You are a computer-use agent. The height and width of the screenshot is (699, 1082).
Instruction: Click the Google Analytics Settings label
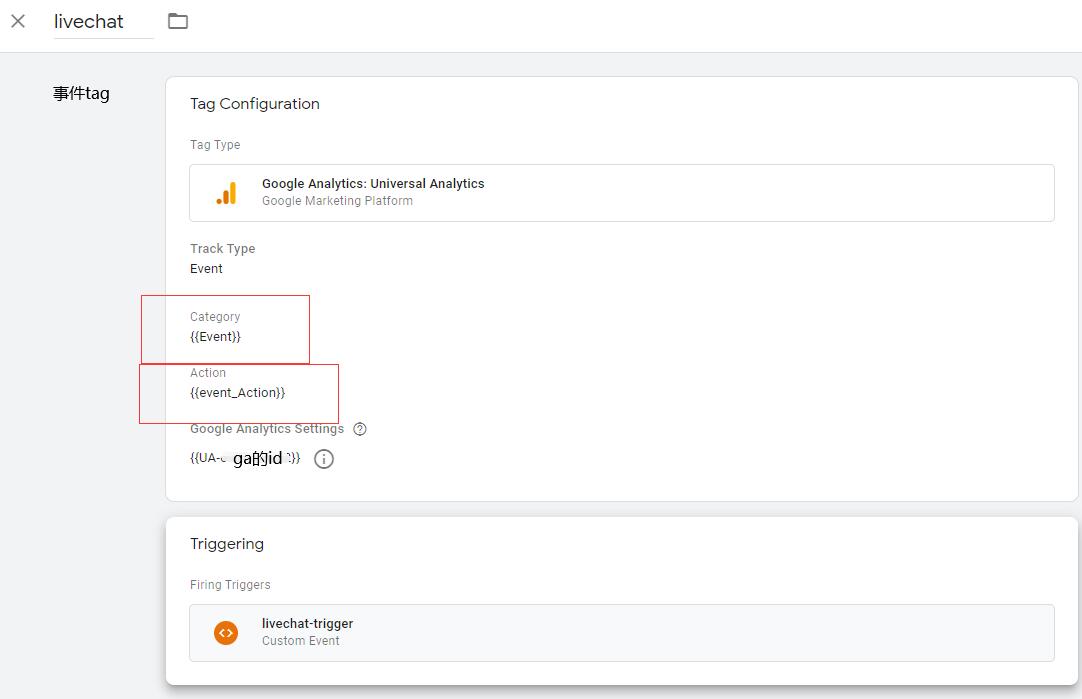(x=267, y=429)
